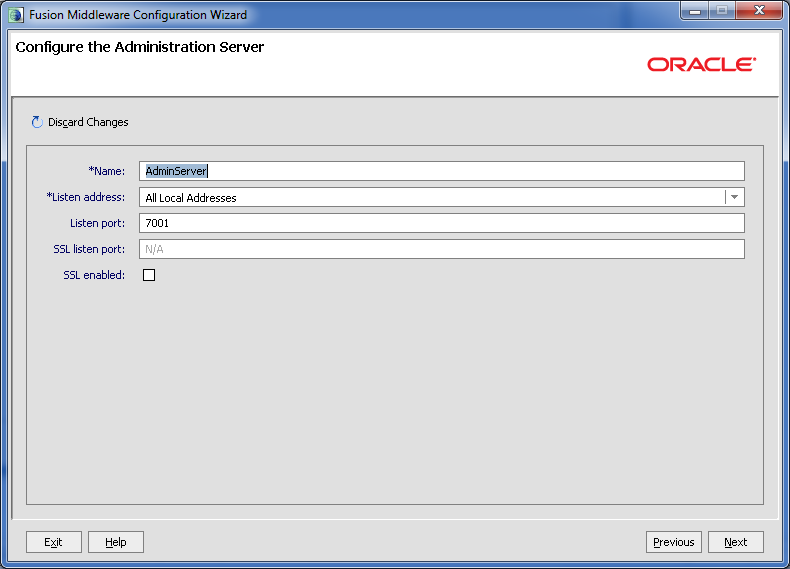Close the Fusion Middleware Configuration Wizard
The image size is (790, 569).
(759, 11)
